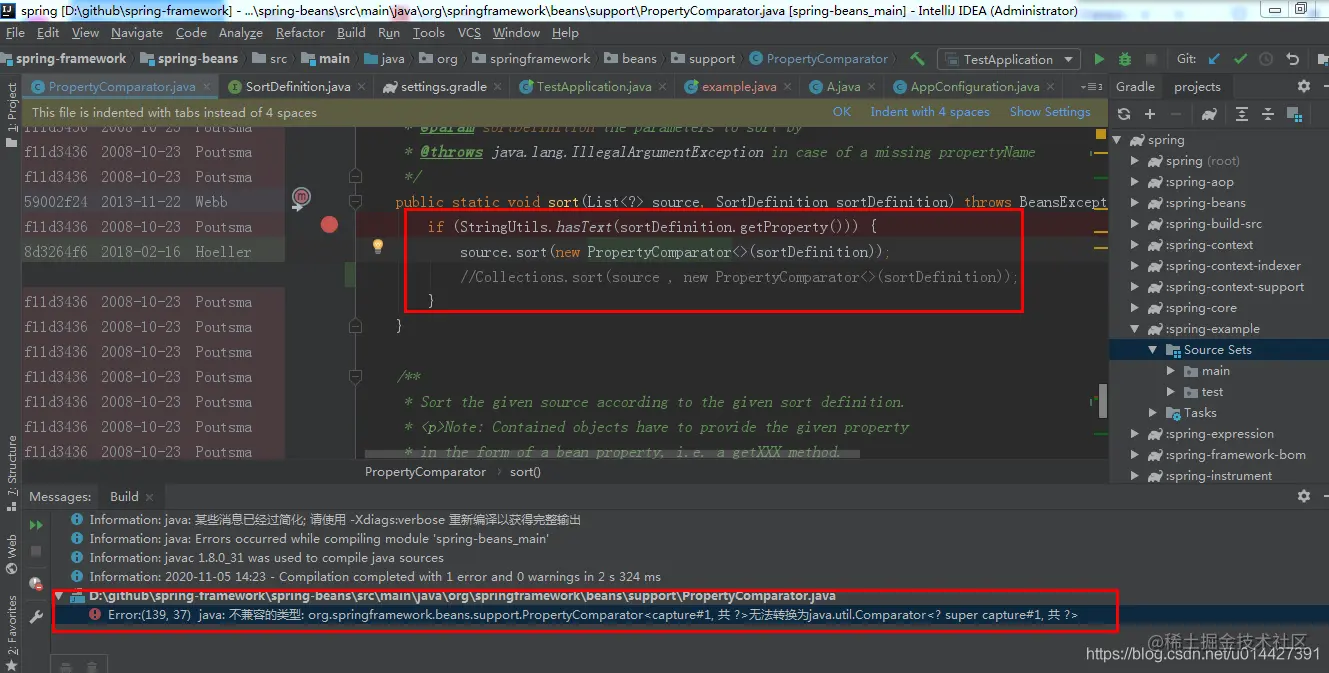The image size is (1329, 673).
Task: Run TestApplication with the green play icon
Action: click(1099, 59)
